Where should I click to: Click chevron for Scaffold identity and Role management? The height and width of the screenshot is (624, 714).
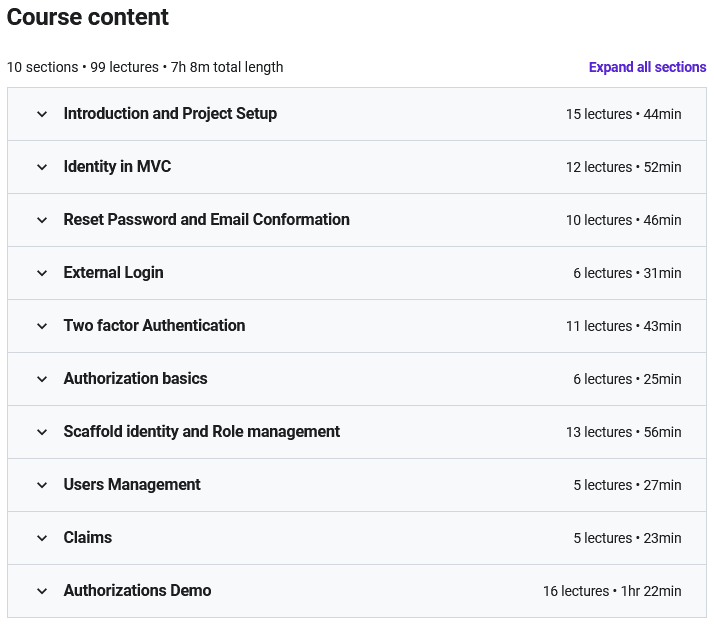(x=42, y=432)
